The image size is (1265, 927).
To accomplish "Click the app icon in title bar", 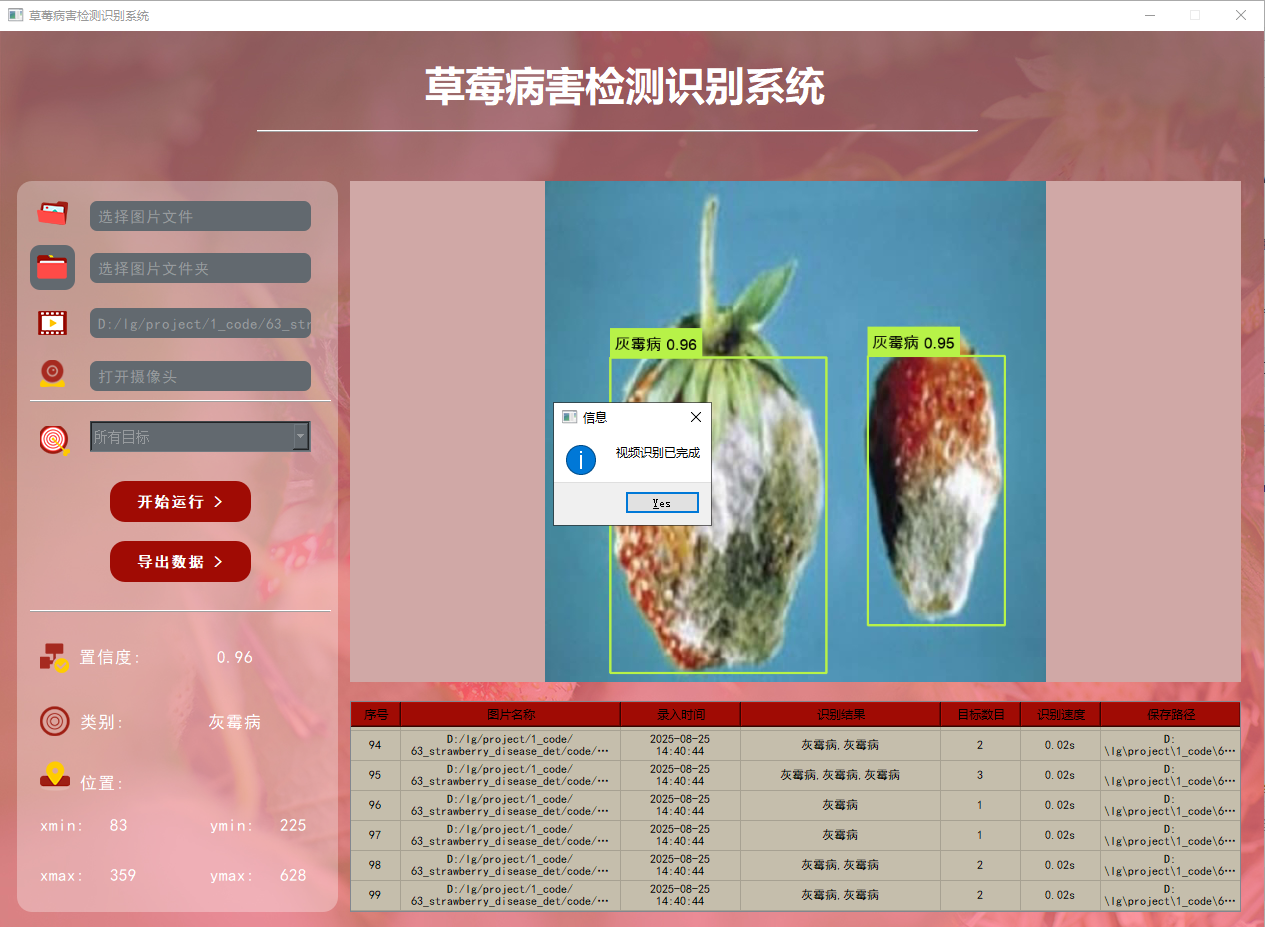I will [x=15, y=15].
